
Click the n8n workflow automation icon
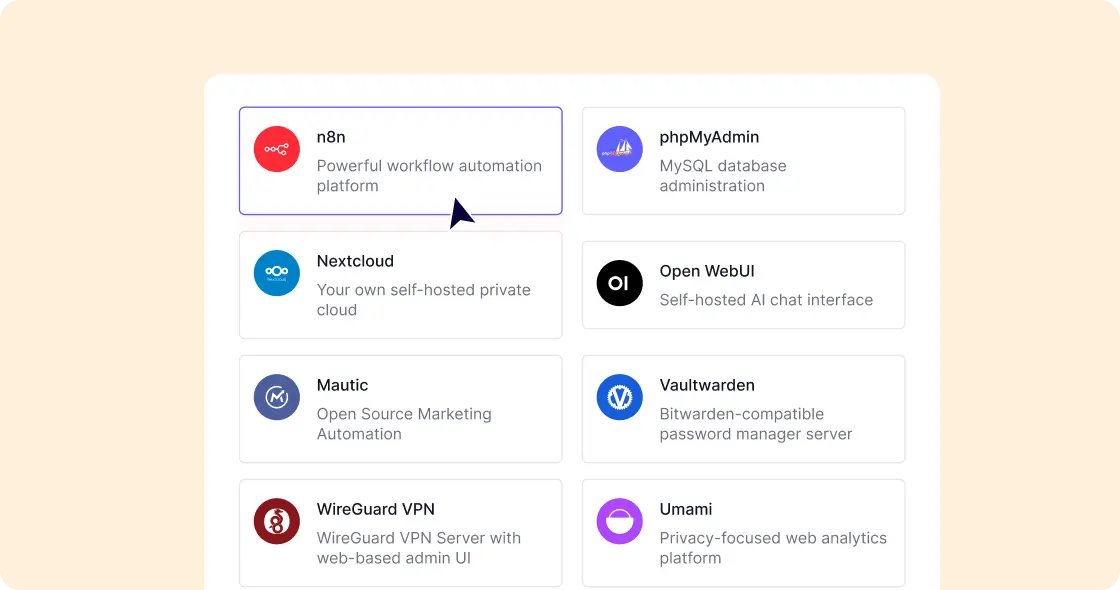tap(276, 148)
